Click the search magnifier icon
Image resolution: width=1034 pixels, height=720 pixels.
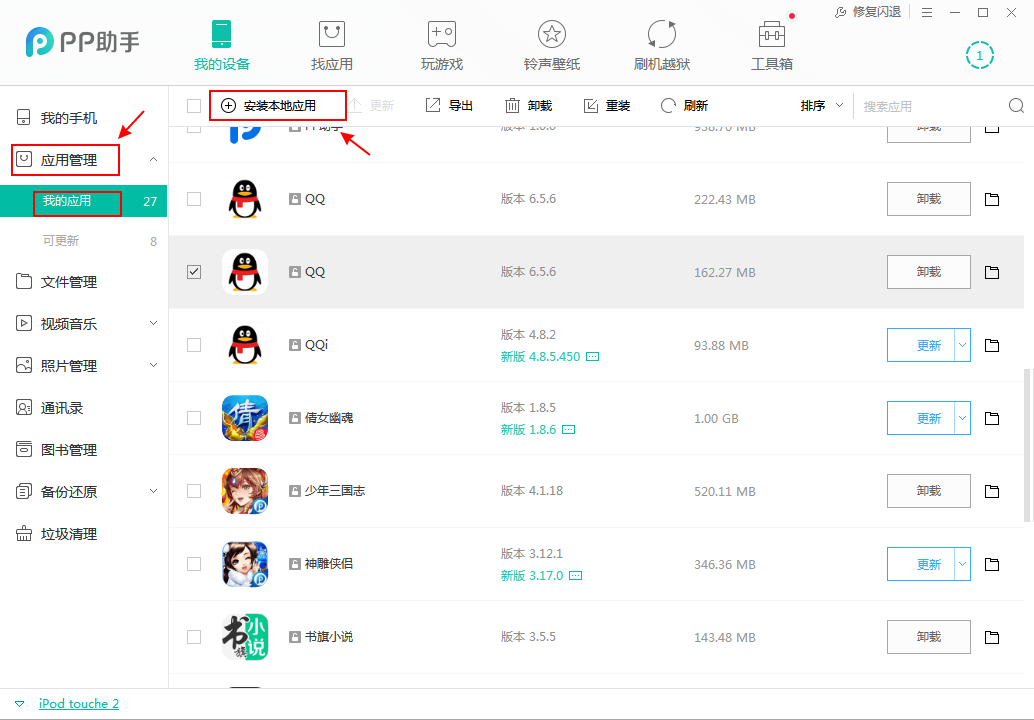[x=1016, y=105]
